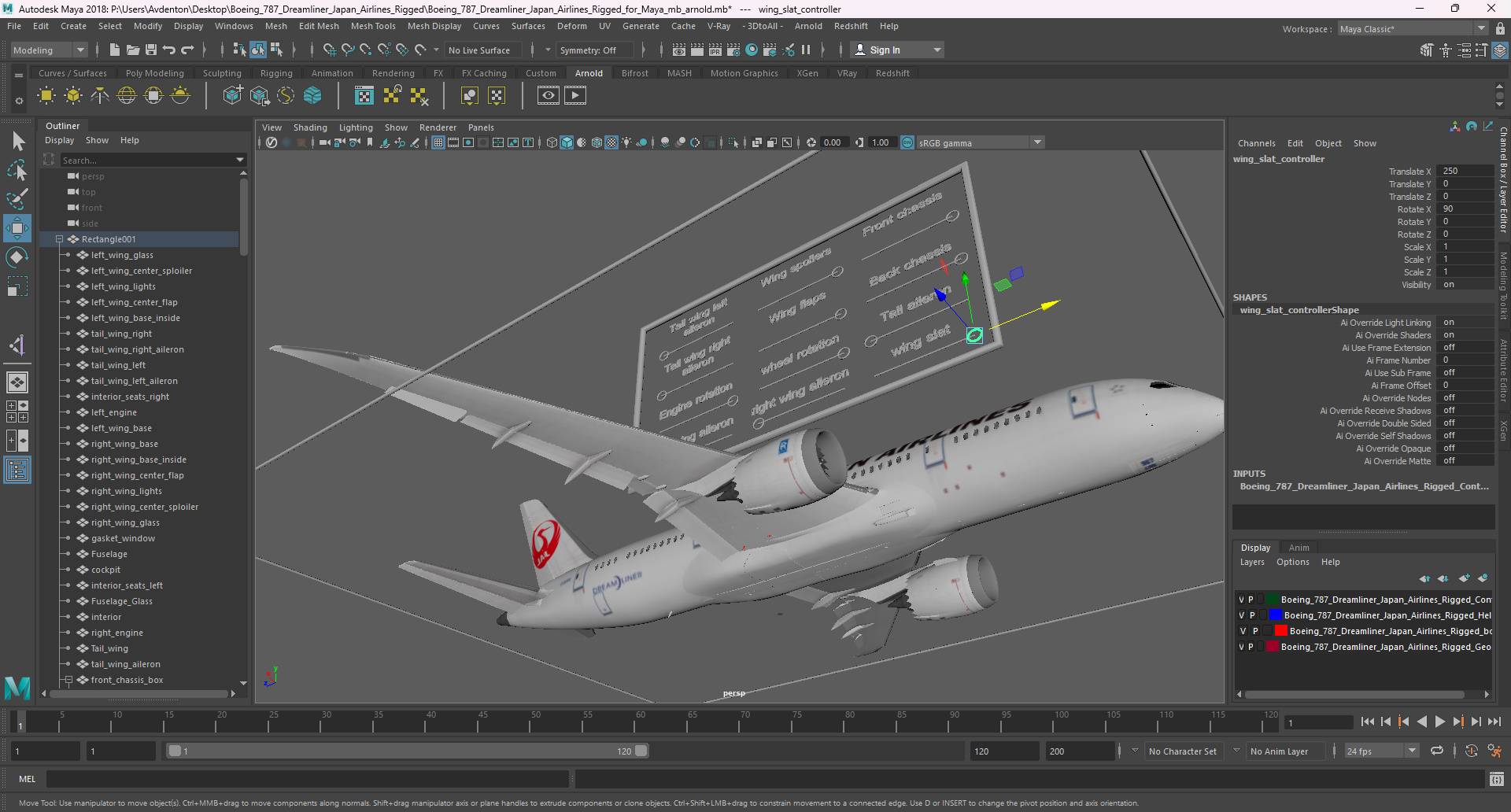Screen dimensions: 1511x812
Task: Open the Sign In dropdown arrow
Action: (937, 50)
